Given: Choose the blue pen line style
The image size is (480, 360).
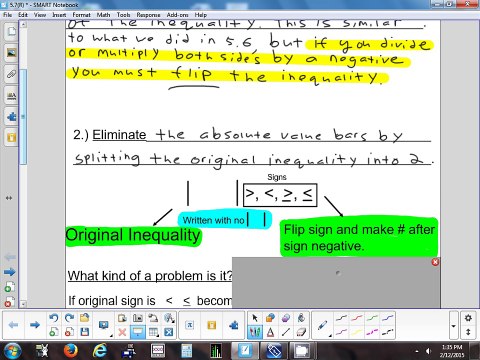Looking at the screenshot, I should [x=388, y=318].
